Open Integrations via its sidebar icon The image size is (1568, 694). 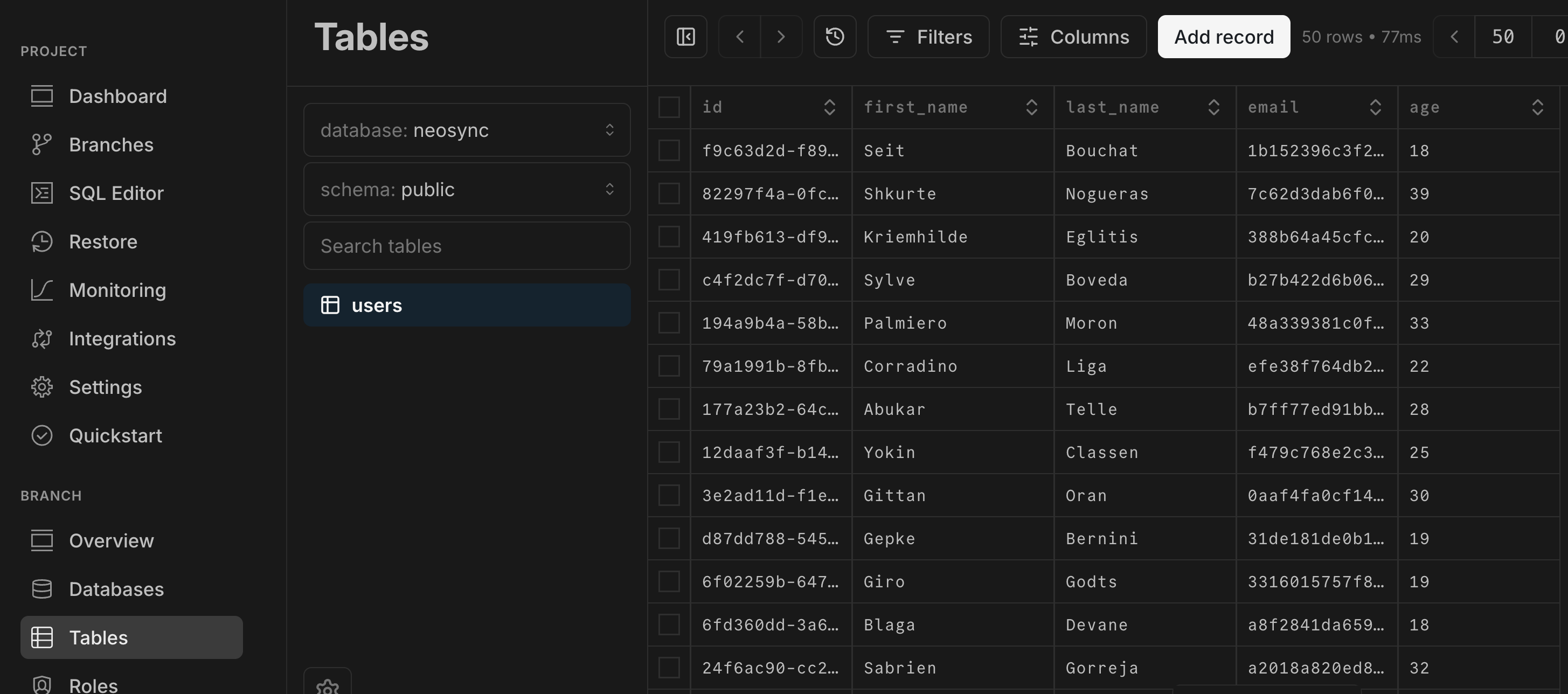point(42,338)
